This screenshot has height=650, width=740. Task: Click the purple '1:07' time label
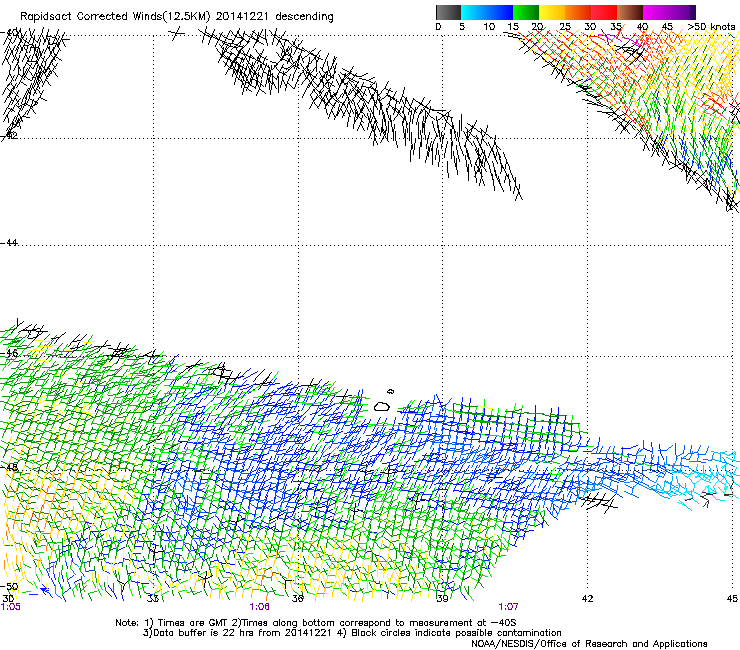pyautogui.click(x=508, y=607)
